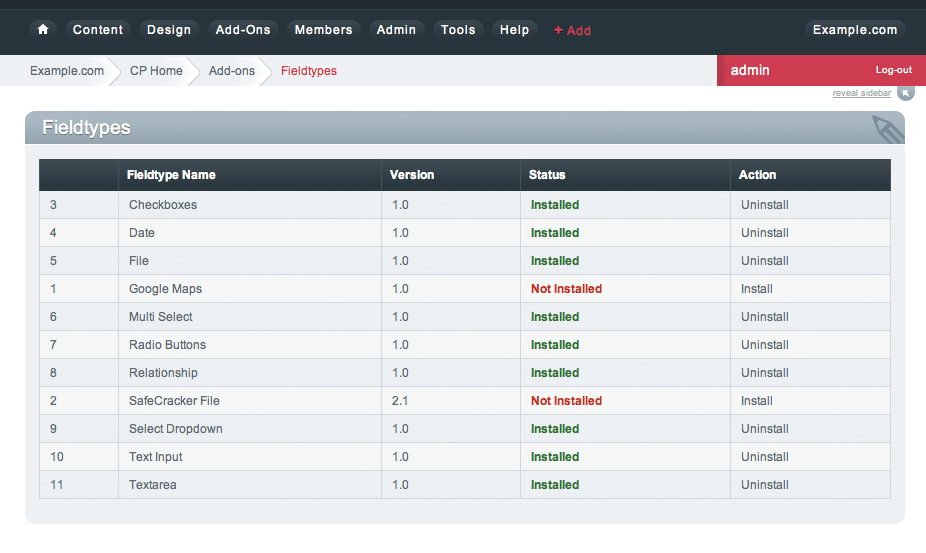
Task: Uninstall the Multi Select fieldtype
Action: (x=765, y=317)
